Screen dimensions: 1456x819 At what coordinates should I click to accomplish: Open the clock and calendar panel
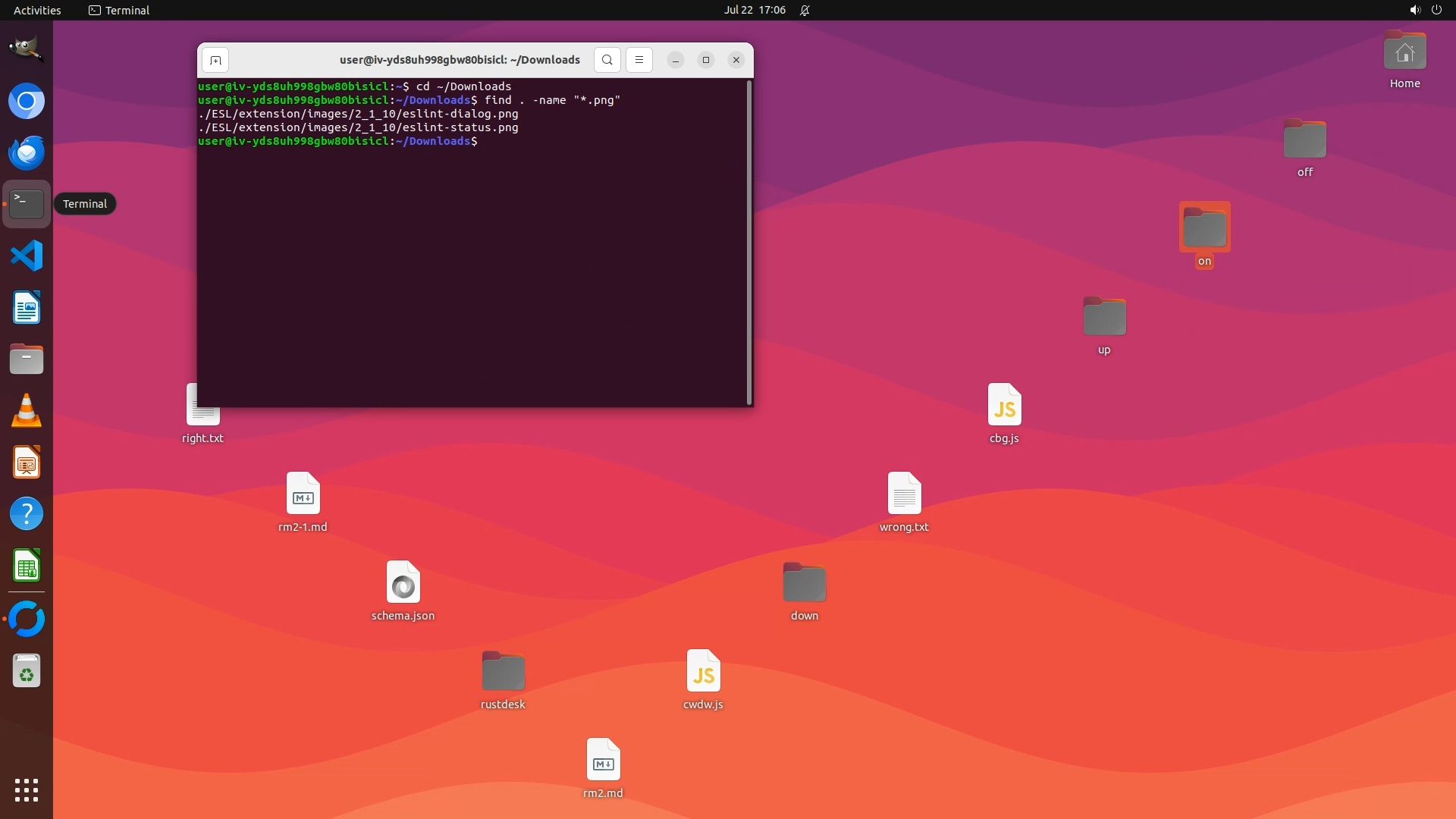754,10
